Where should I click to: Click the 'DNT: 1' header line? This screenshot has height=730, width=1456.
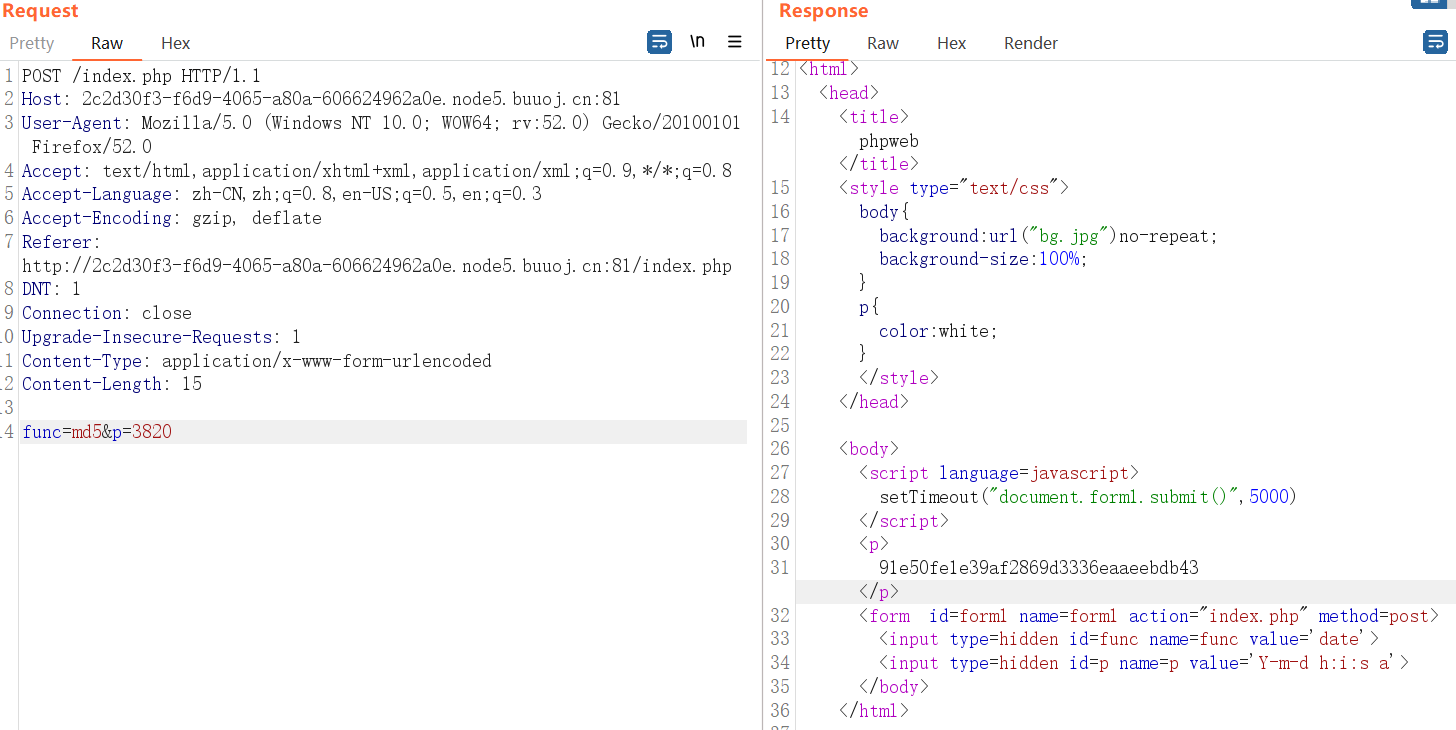tap(51, 289)
